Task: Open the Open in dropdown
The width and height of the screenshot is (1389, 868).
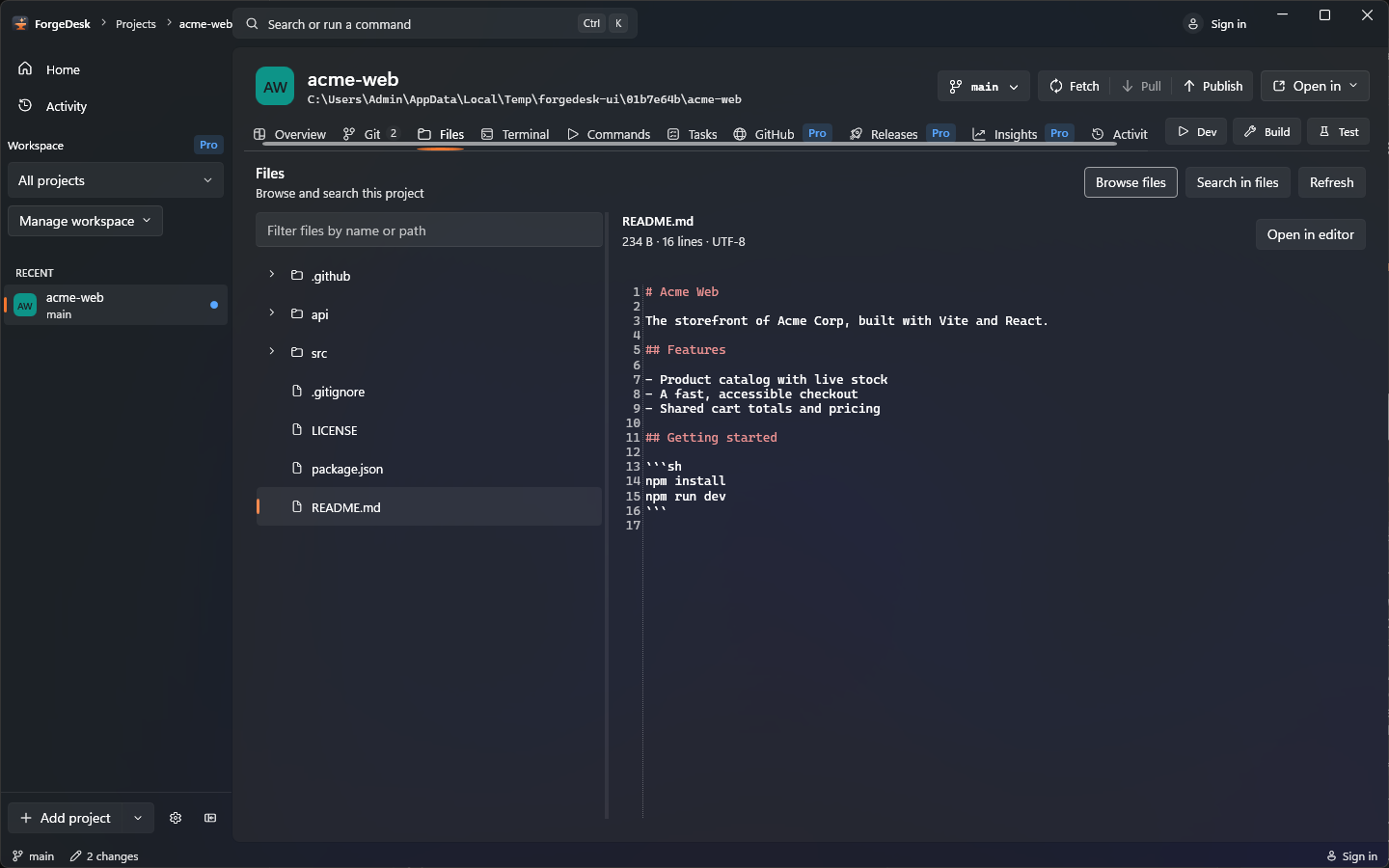Action: coord(1315,86)
